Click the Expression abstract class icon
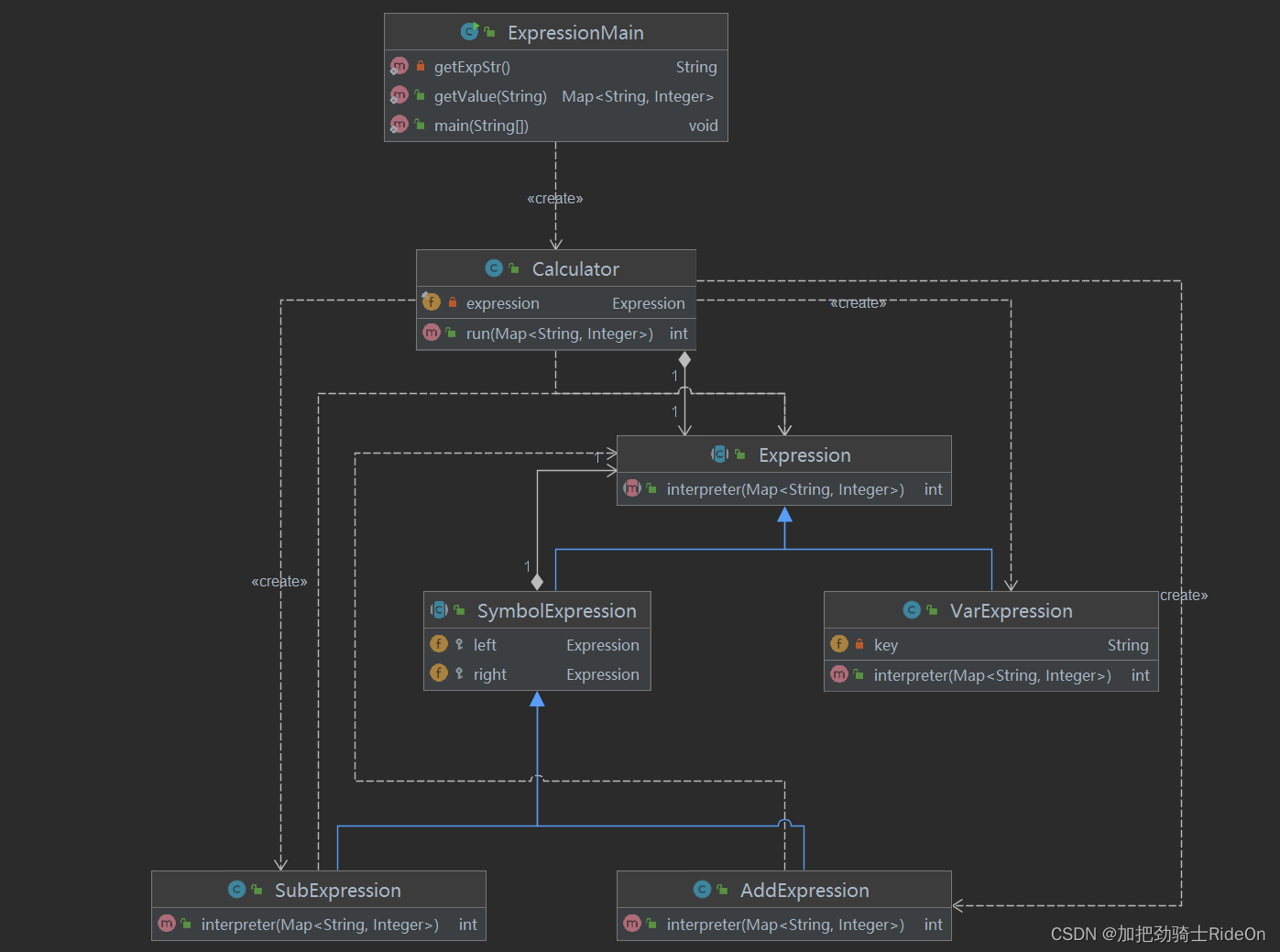Screen dimensions: 1280x952 pyautogui.click(x=719, y=454)
